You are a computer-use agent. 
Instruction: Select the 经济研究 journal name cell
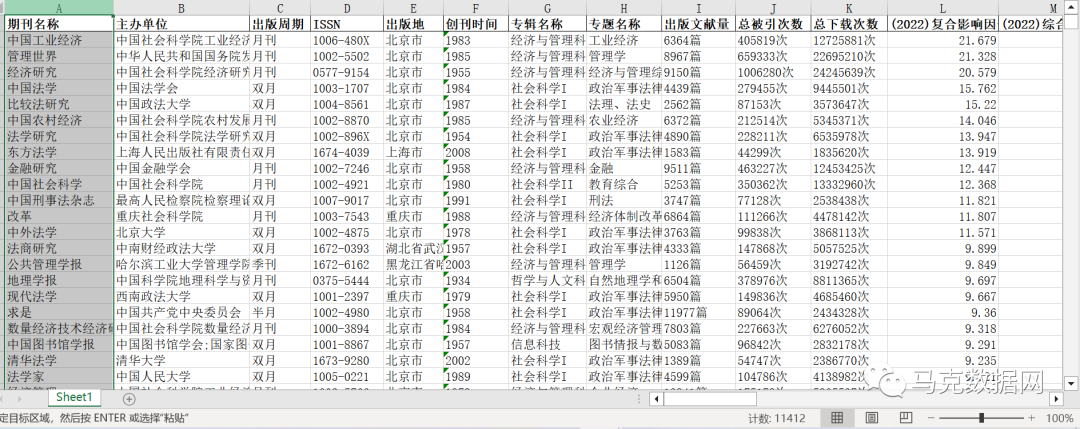[x=59, y=72]
